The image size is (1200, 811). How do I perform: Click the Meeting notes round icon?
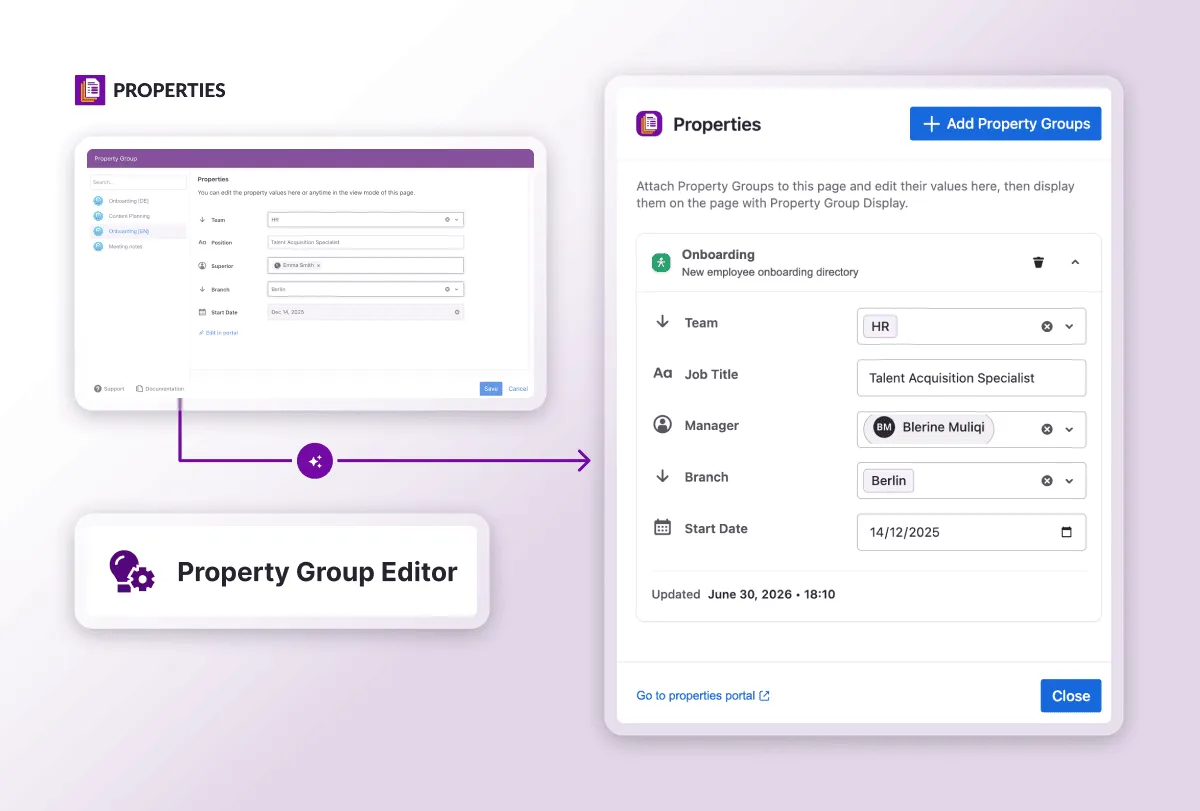[98, 246]
